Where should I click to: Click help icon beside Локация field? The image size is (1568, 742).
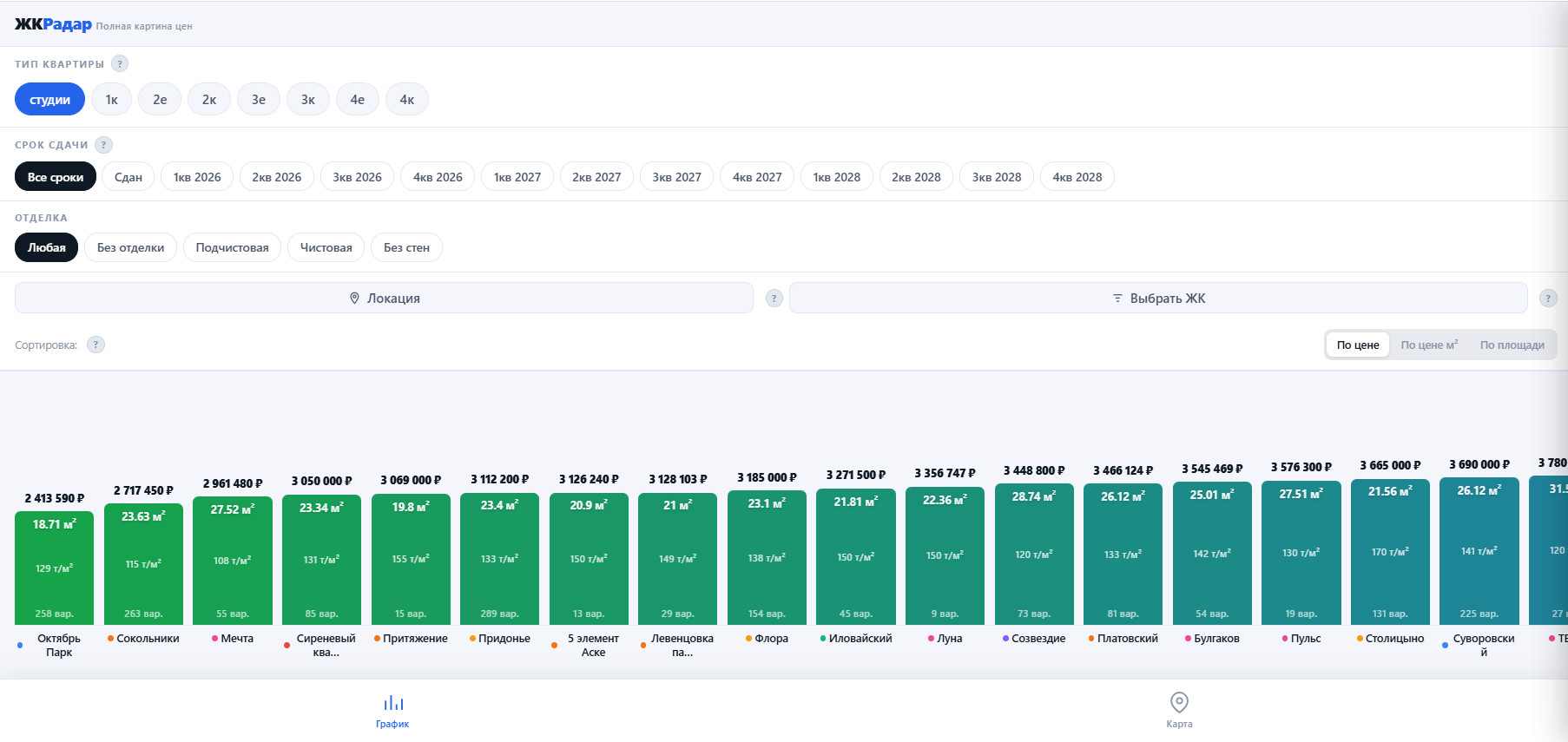(x=774, y=298)
